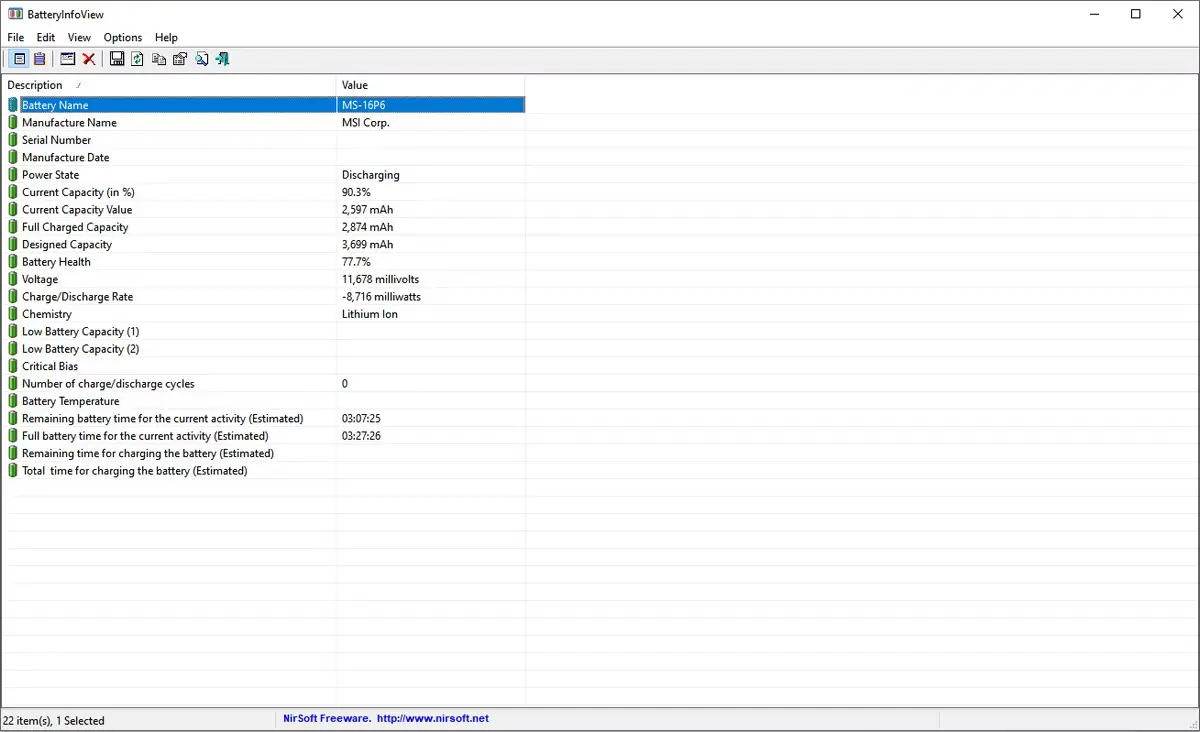Select the Current Capacity Value row
1200x732 pixels.
click(x=264, y=209)
